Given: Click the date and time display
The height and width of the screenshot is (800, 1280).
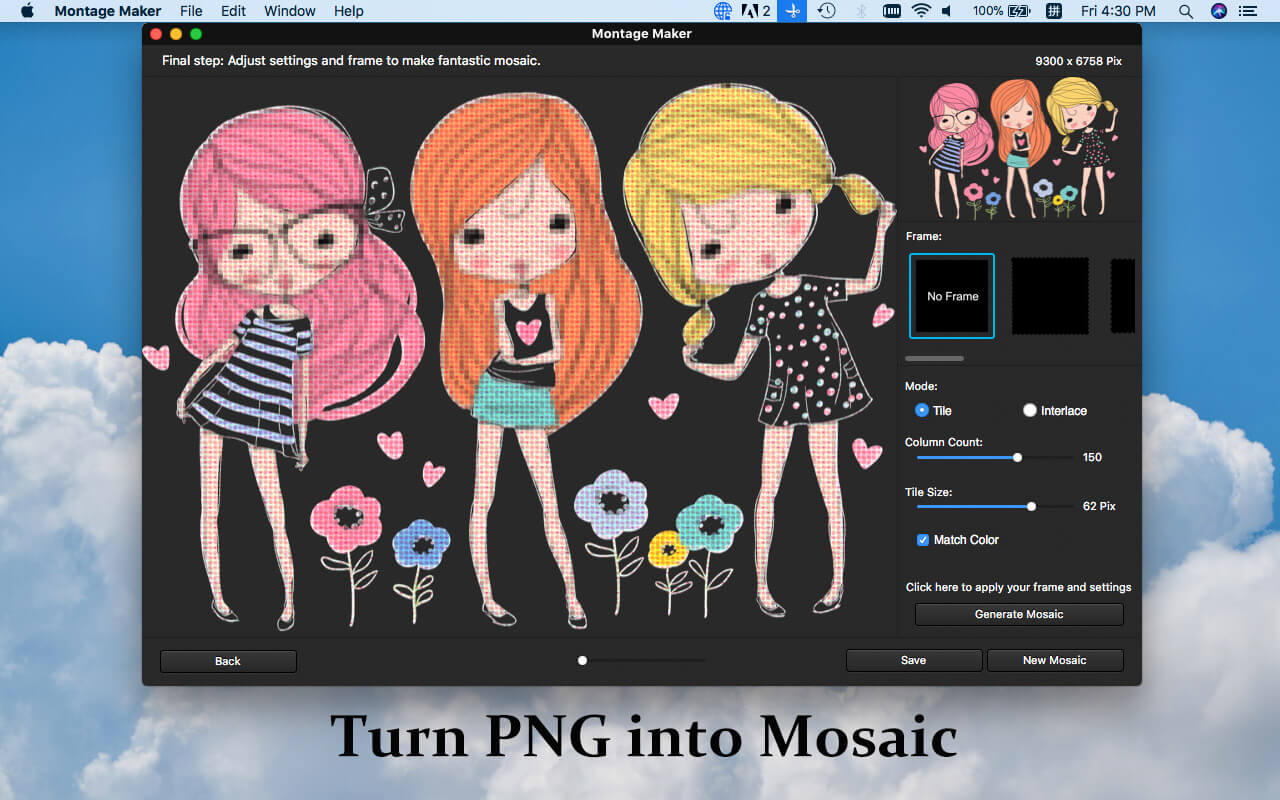Looking at the screenshot, I should 1118,11.
